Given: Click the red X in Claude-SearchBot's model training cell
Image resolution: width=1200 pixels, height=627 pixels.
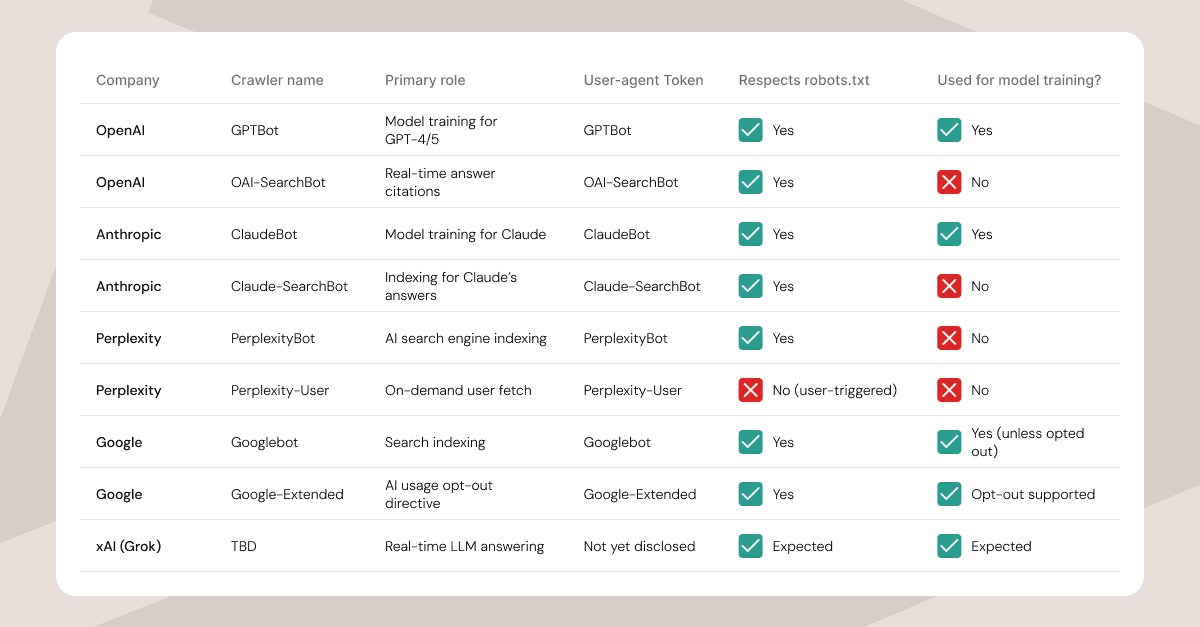Looking at the screenshot, I should (x=949, y=286).
